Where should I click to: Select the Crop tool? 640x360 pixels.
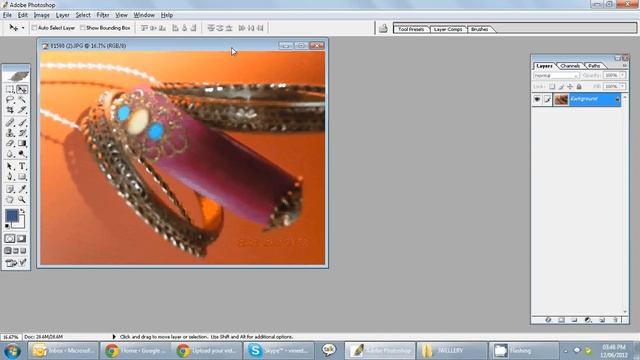tap(10, 110)
